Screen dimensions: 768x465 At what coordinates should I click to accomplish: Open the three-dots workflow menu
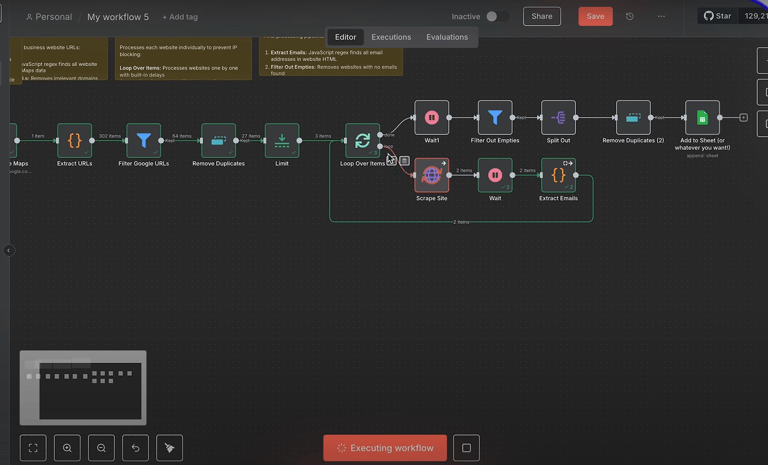point(661,16)
